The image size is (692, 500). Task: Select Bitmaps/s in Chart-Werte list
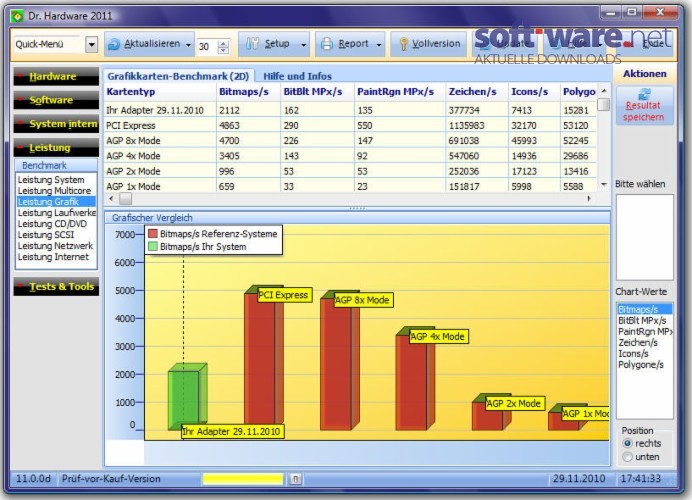(x=644, y=309)
